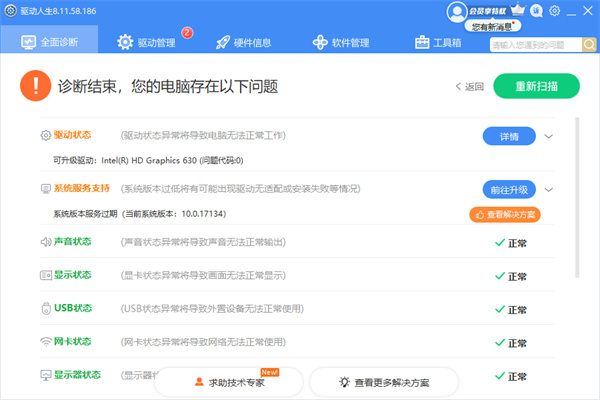Click the network card Wi-Fi icon
The width and height of the screenshot is (600, 400).
(45, 341)
